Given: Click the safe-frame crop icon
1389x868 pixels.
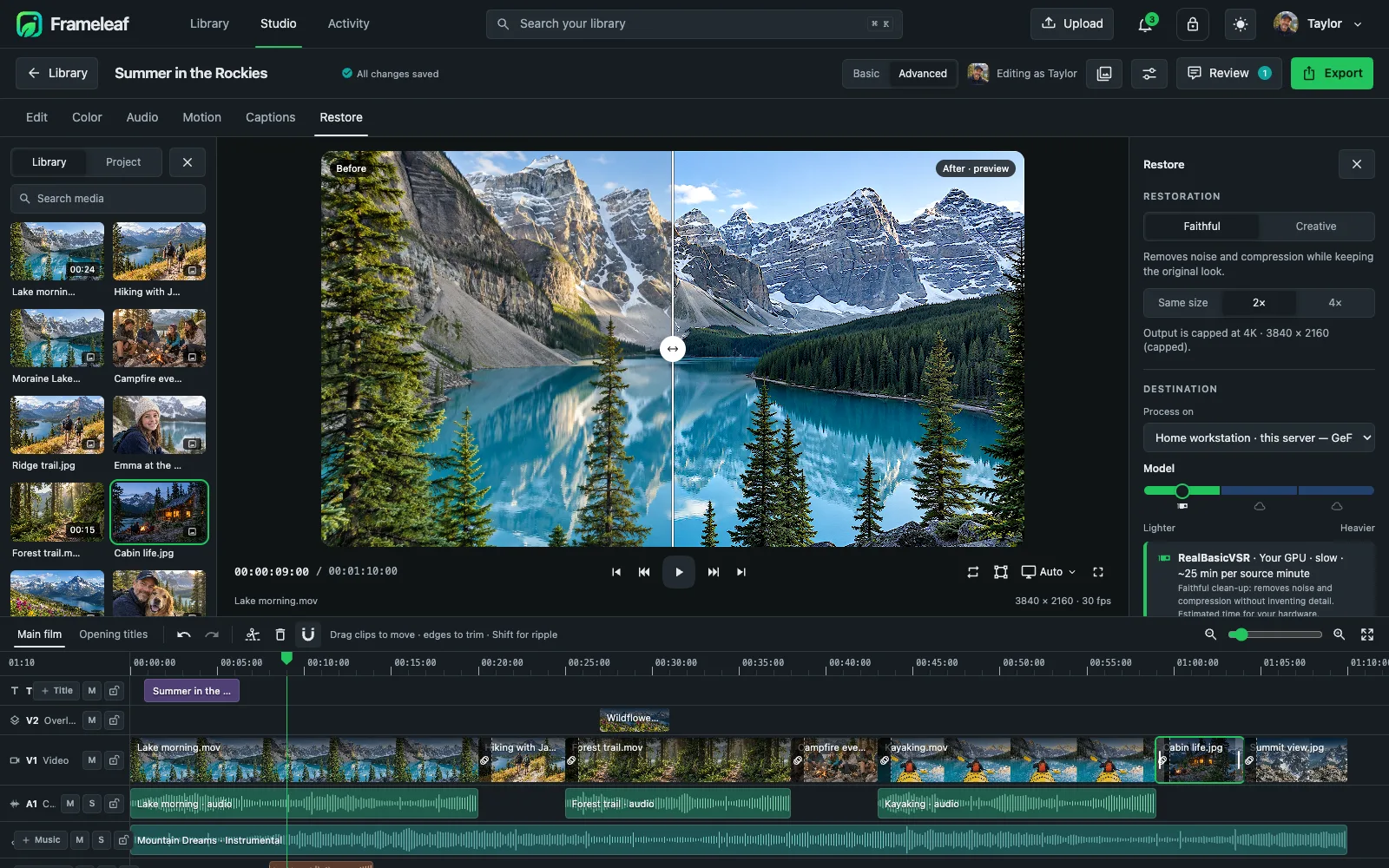Looking at the screenshot, I should pos(1001,572).
